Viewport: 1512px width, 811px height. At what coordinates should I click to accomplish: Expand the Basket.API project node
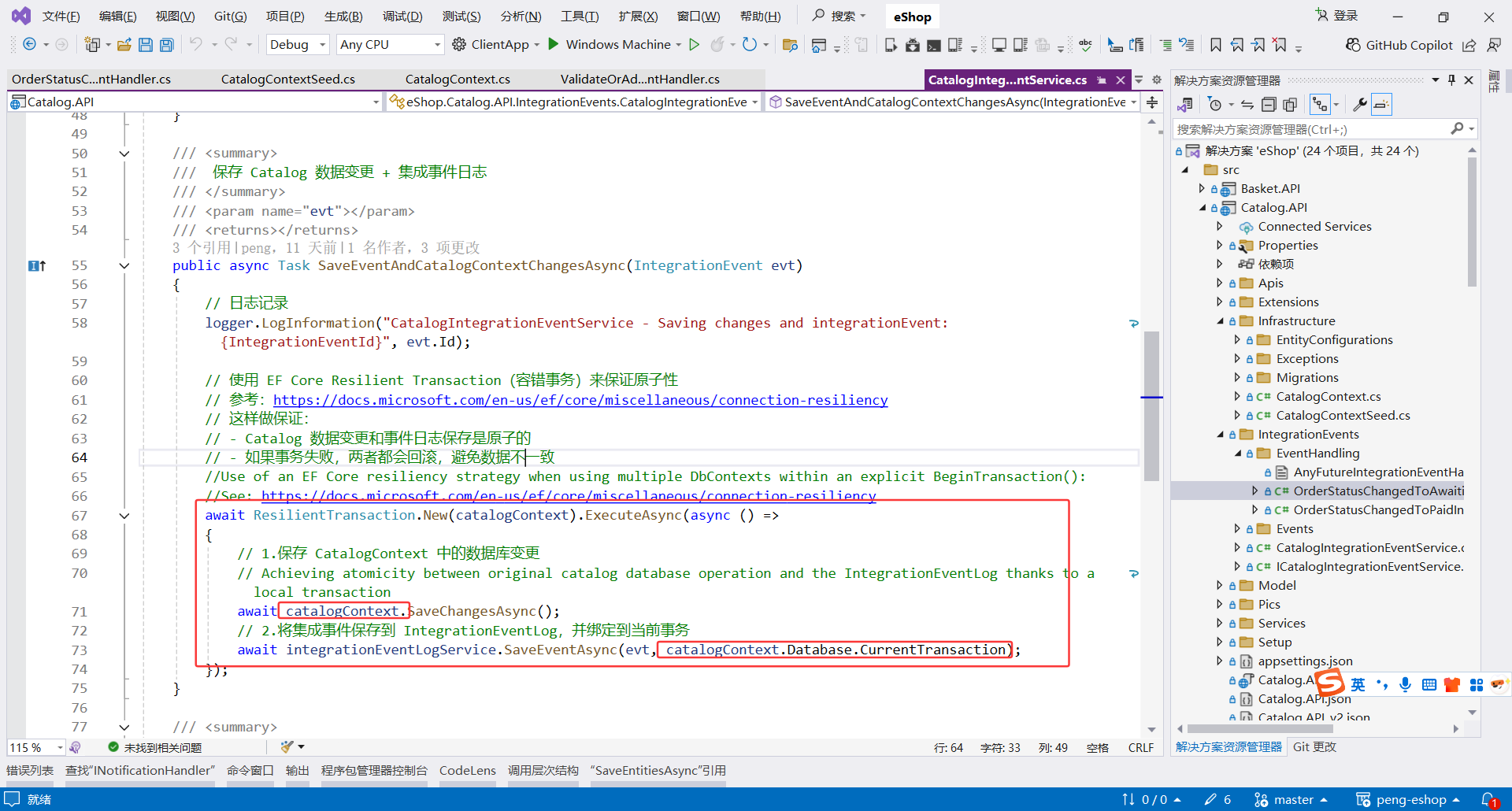point(1202,188)
